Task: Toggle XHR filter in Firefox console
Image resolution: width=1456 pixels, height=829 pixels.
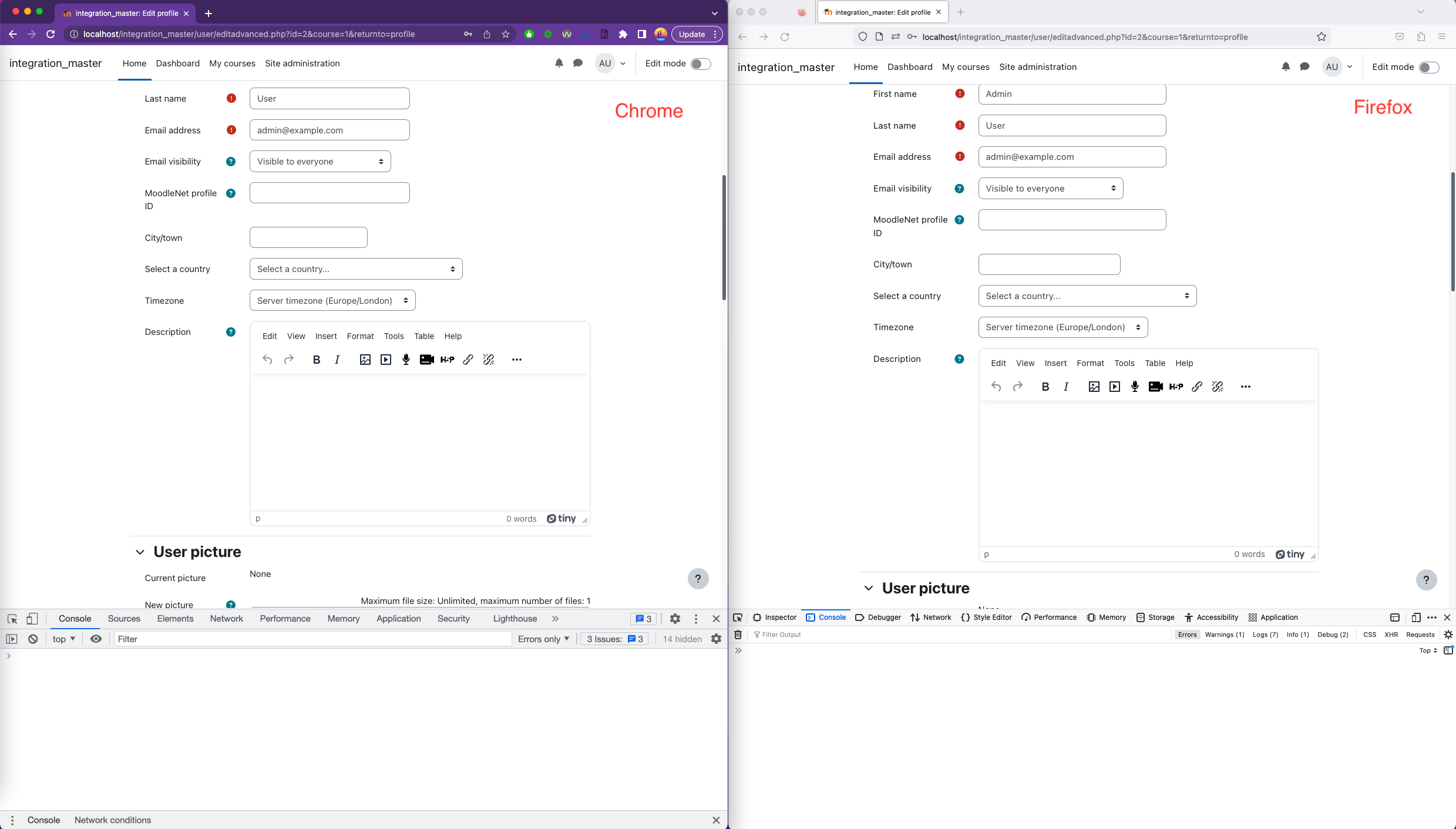Action: point(1391,635)
